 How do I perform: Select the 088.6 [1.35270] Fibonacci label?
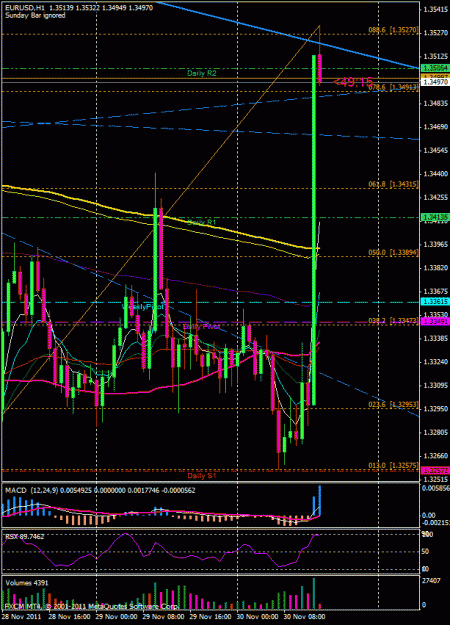[393, 30]
